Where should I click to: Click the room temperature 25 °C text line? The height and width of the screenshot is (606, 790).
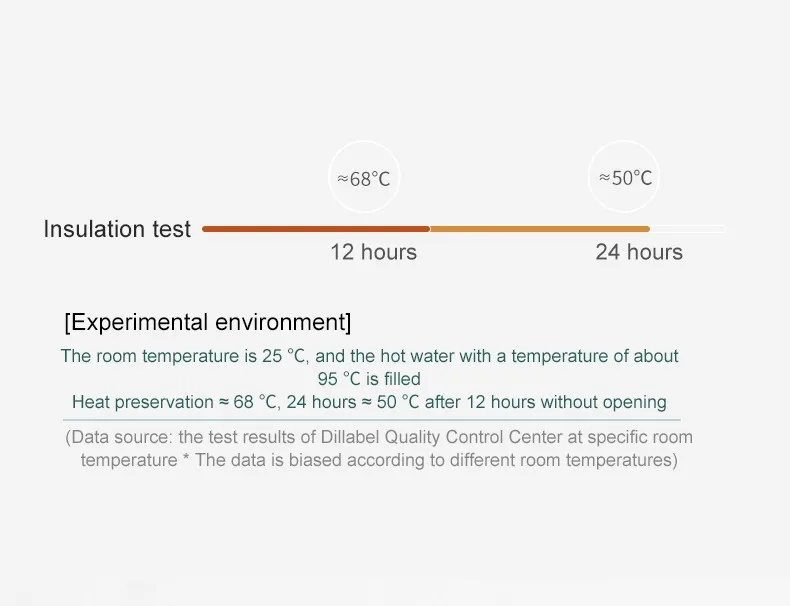(x=369, y=356)
